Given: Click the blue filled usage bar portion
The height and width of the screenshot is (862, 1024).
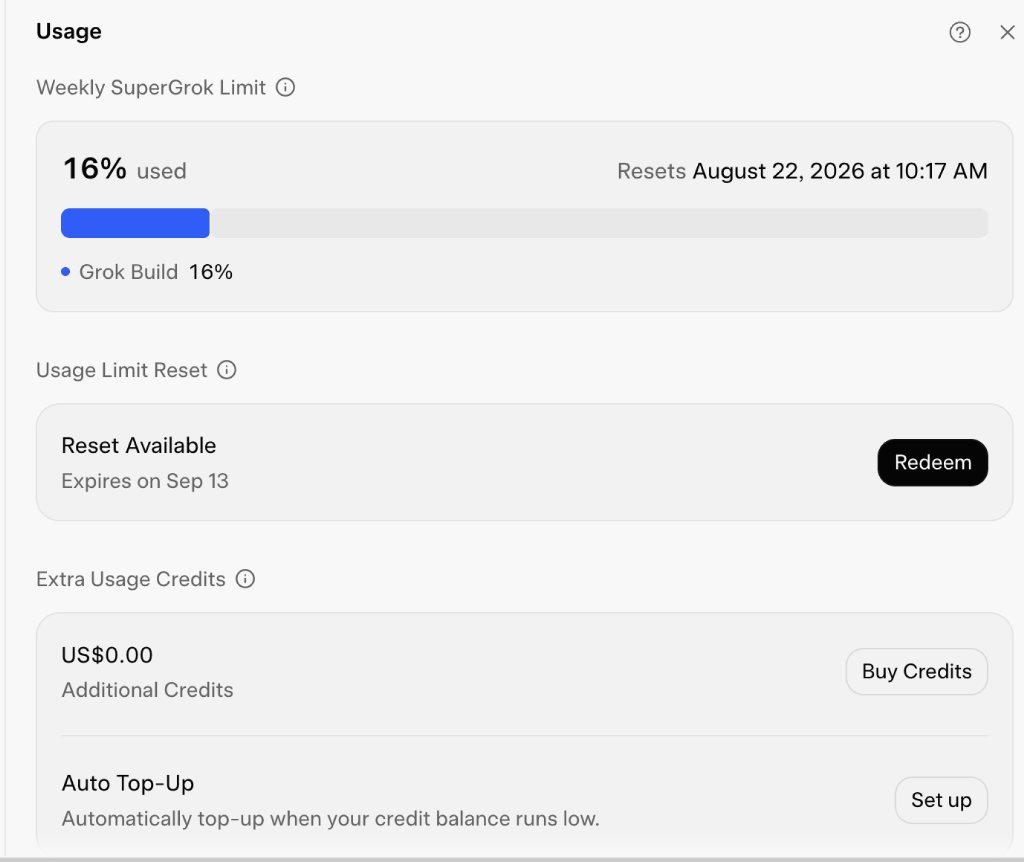Looking at the screenshot, I should coord(135,223).
